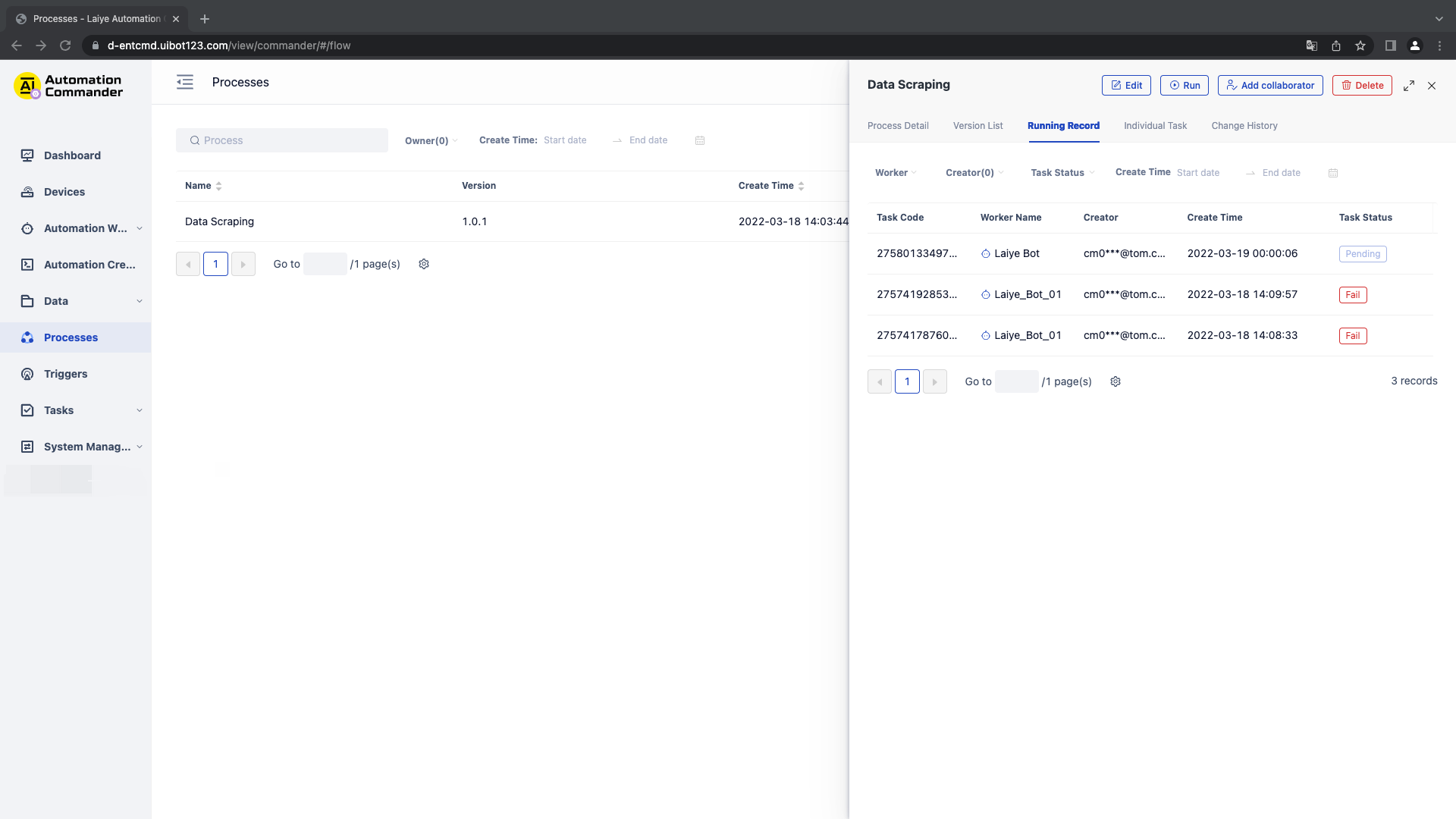This screenshot has width=1456, height=819.
Task: Switch to the Process Detail tab
Action: pos(898,126)
